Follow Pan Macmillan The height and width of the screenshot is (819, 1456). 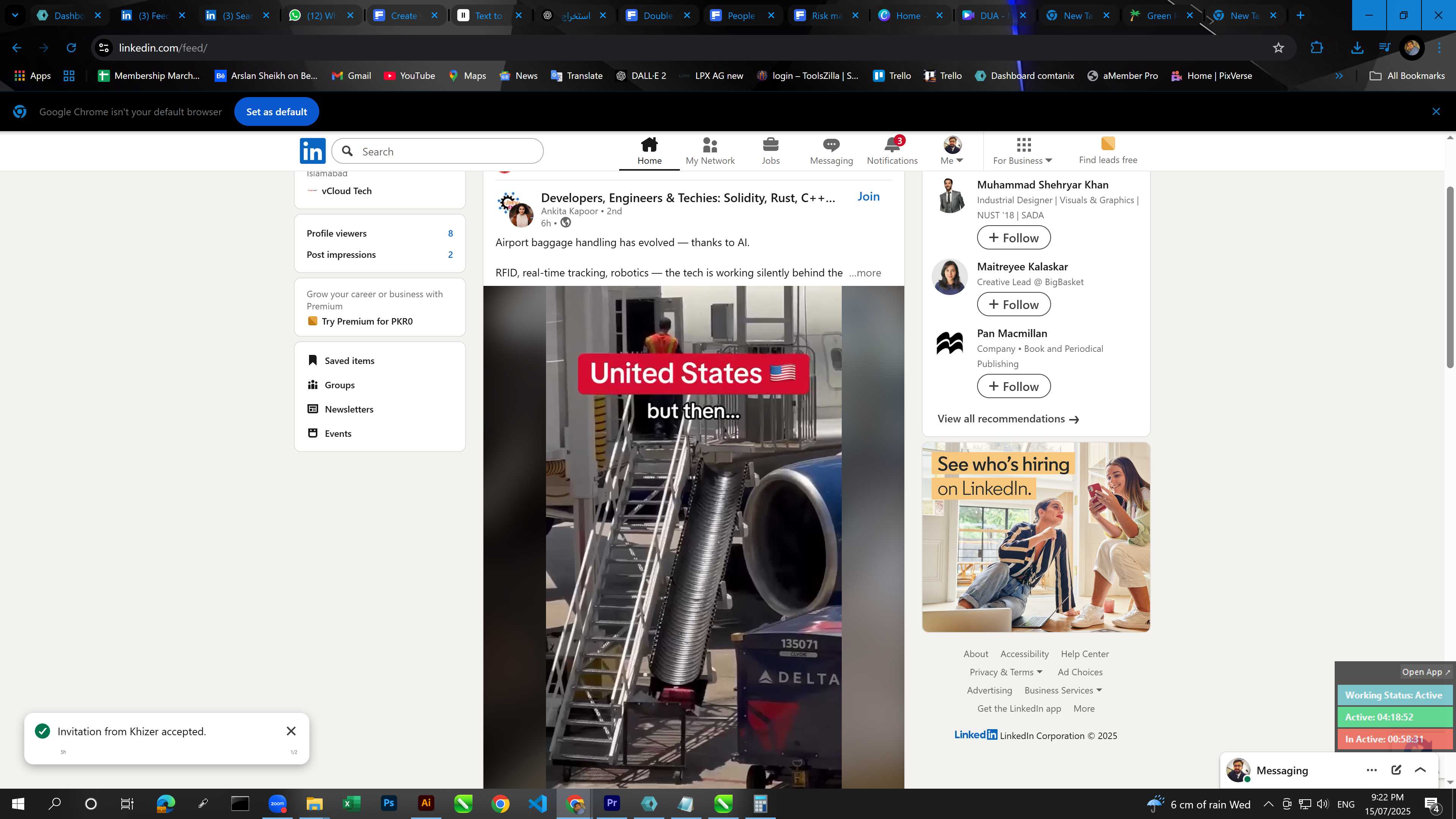tap(1014, 386)
